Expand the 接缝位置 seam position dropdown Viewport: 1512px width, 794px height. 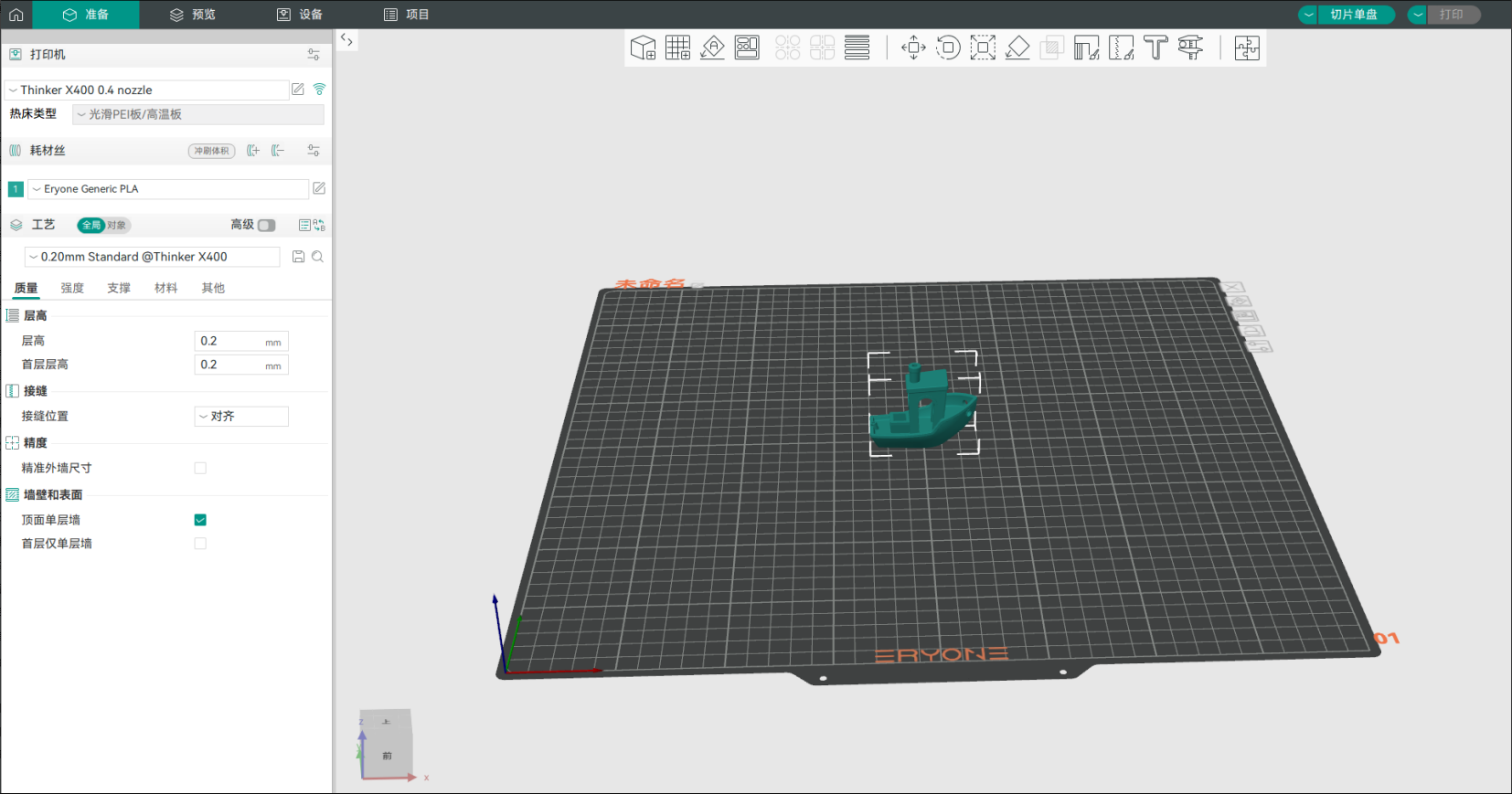click(241, 417)
